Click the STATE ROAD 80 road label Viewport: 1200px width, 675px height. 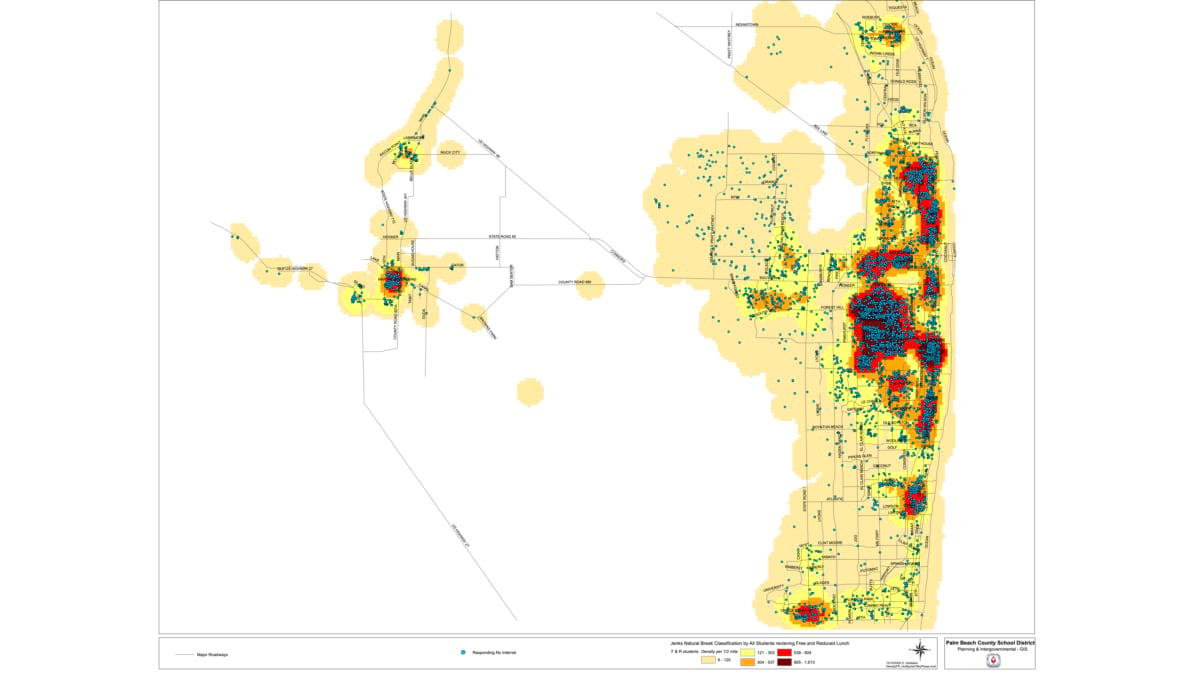coord(502,237)
